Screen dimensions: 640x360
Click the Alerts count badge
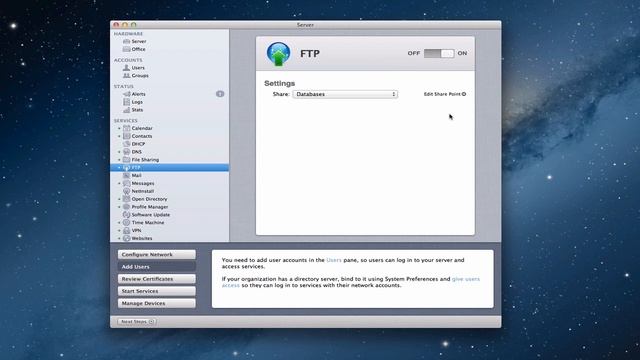click(x=220, y=94)
